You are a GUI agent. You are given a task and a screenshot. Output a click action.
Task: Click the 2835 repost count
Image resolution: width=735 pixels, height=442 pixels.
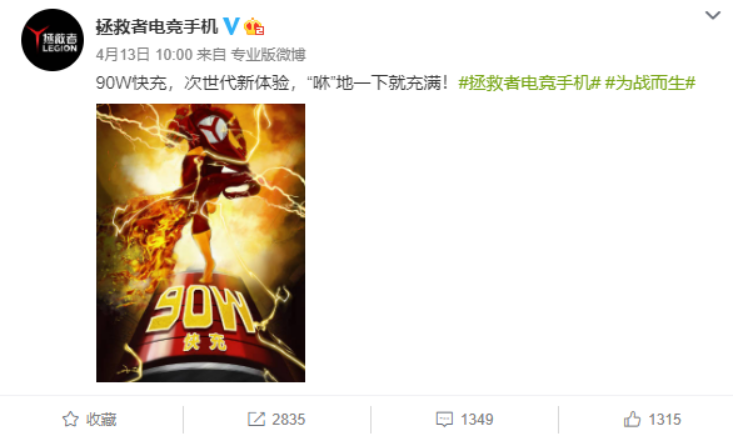coord(288,419)
